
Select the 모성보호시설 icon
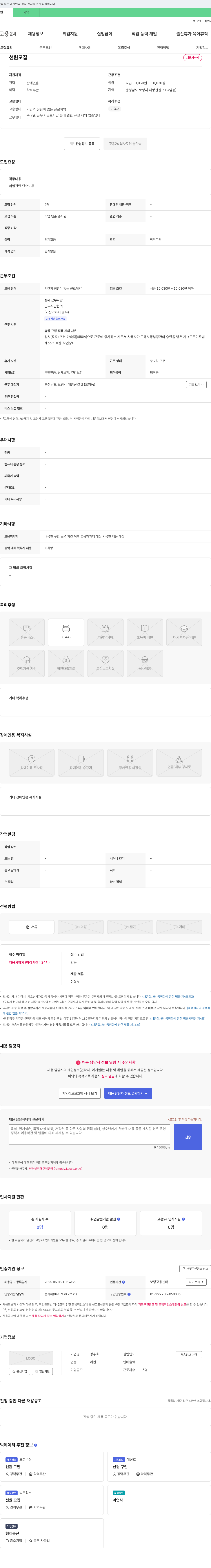pos(105,664)
